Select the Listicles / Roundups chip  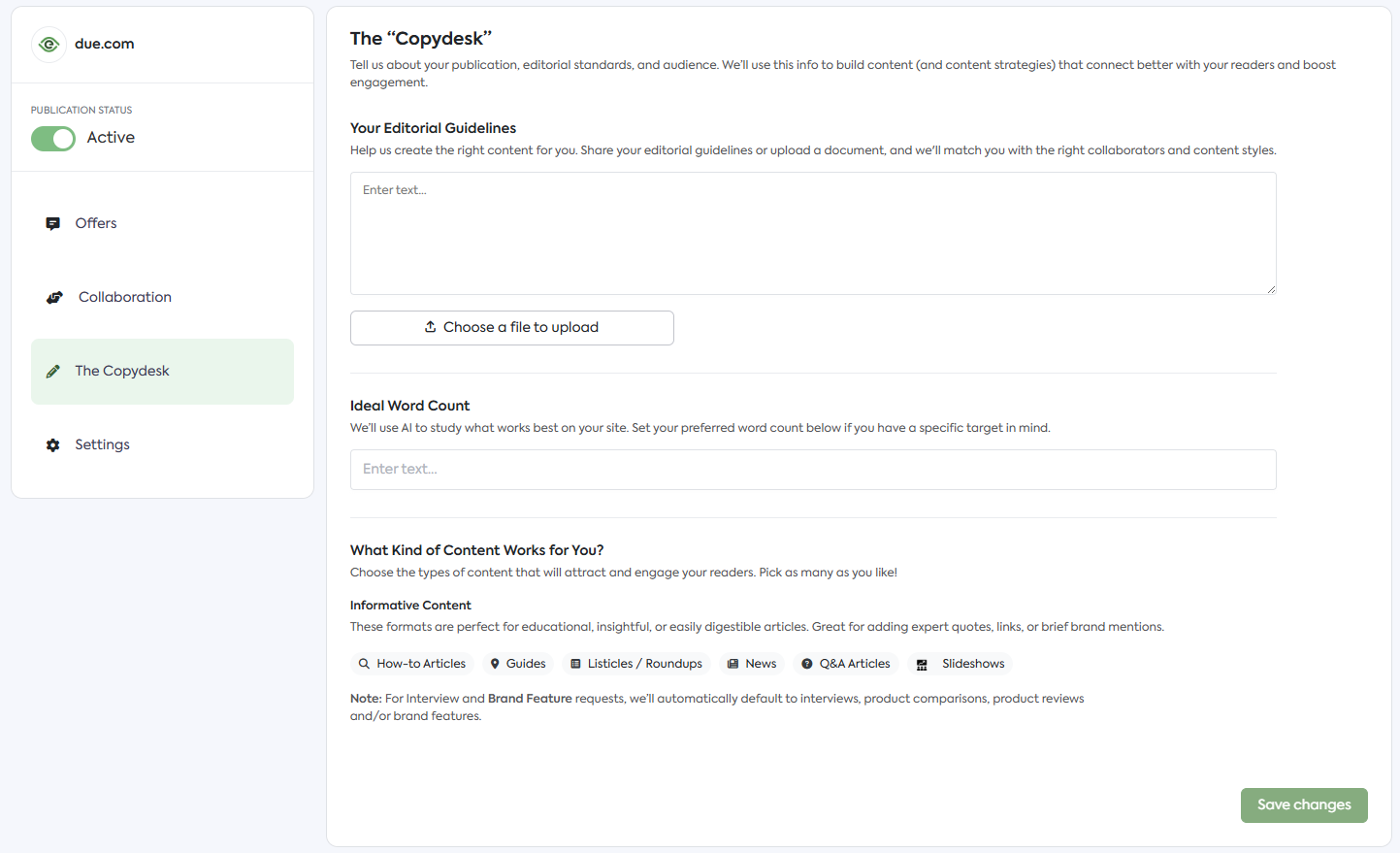(636, 664)
